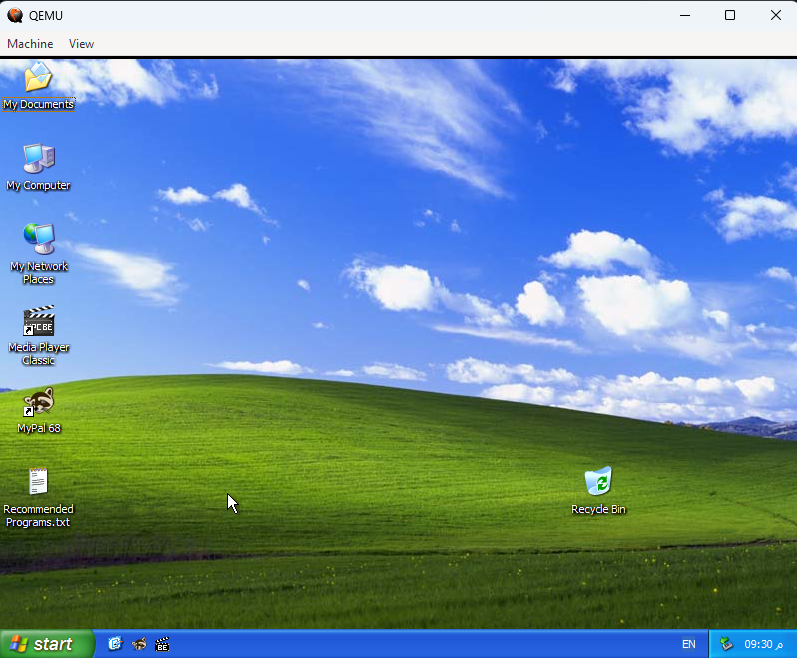This screenshot has width=797, height=658.
Task: Open the QEMU View menu
Action: (x=81, y=44)
